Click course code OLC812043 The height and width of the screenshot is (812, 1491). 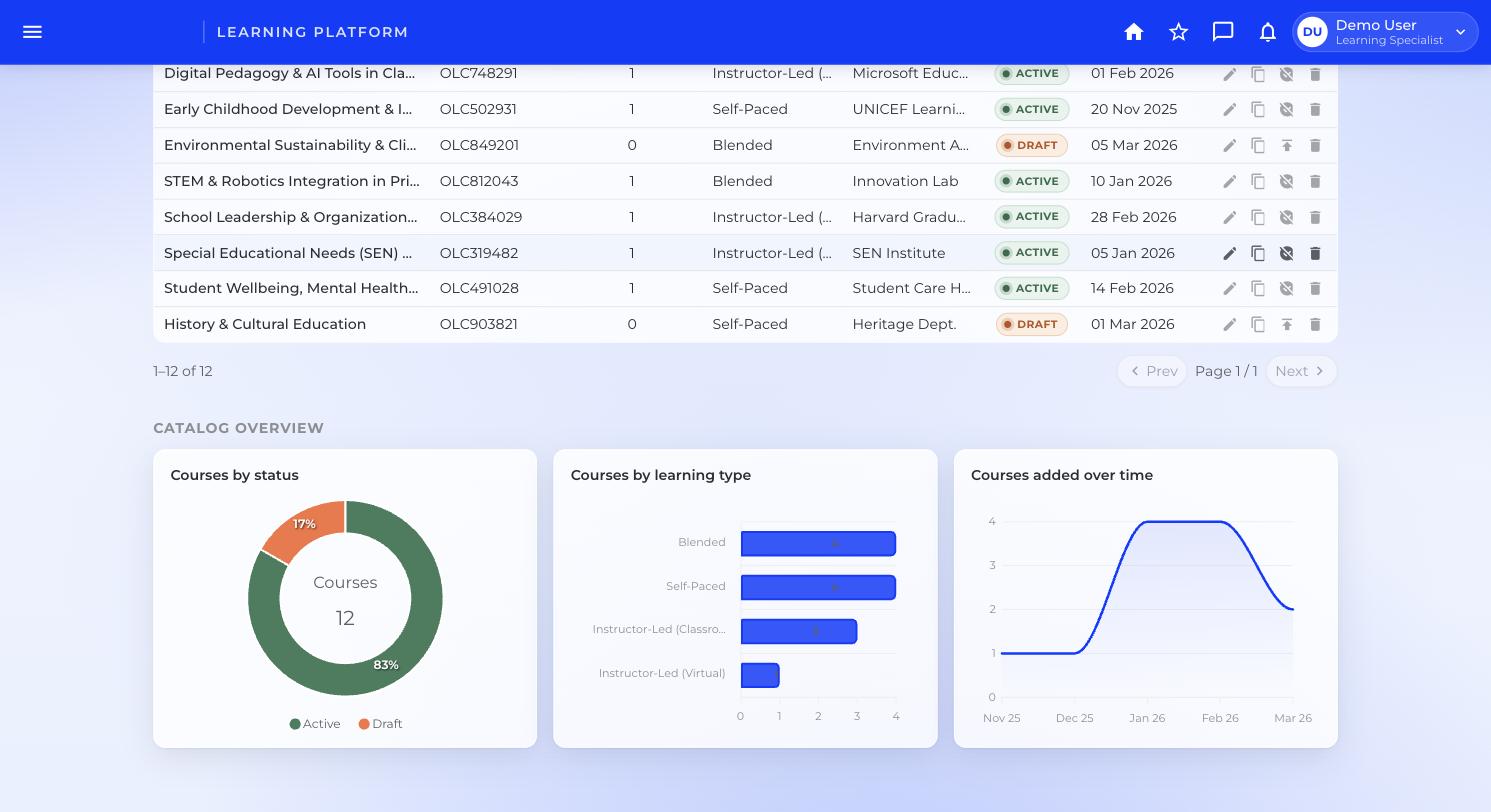(479, 181)
